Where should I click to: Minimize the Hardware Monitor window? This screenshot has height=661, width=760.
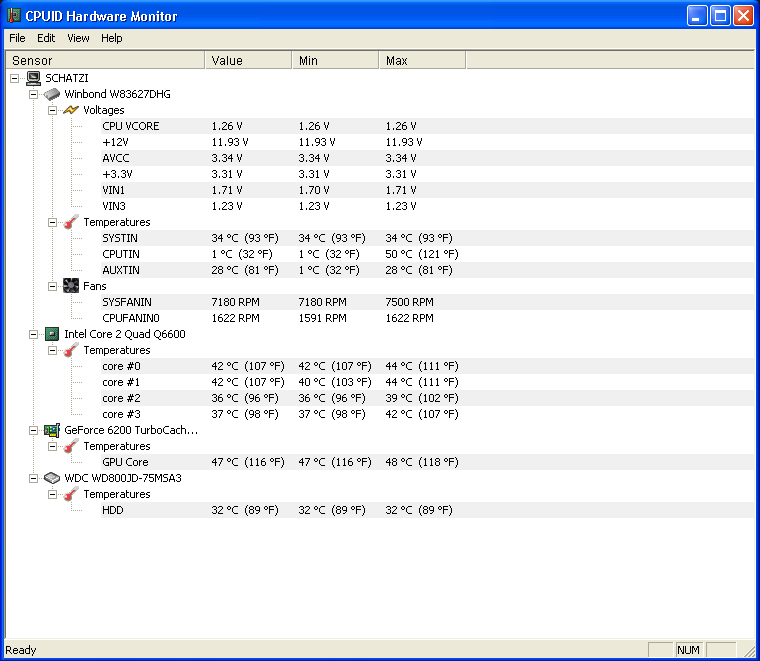[697, 16]
